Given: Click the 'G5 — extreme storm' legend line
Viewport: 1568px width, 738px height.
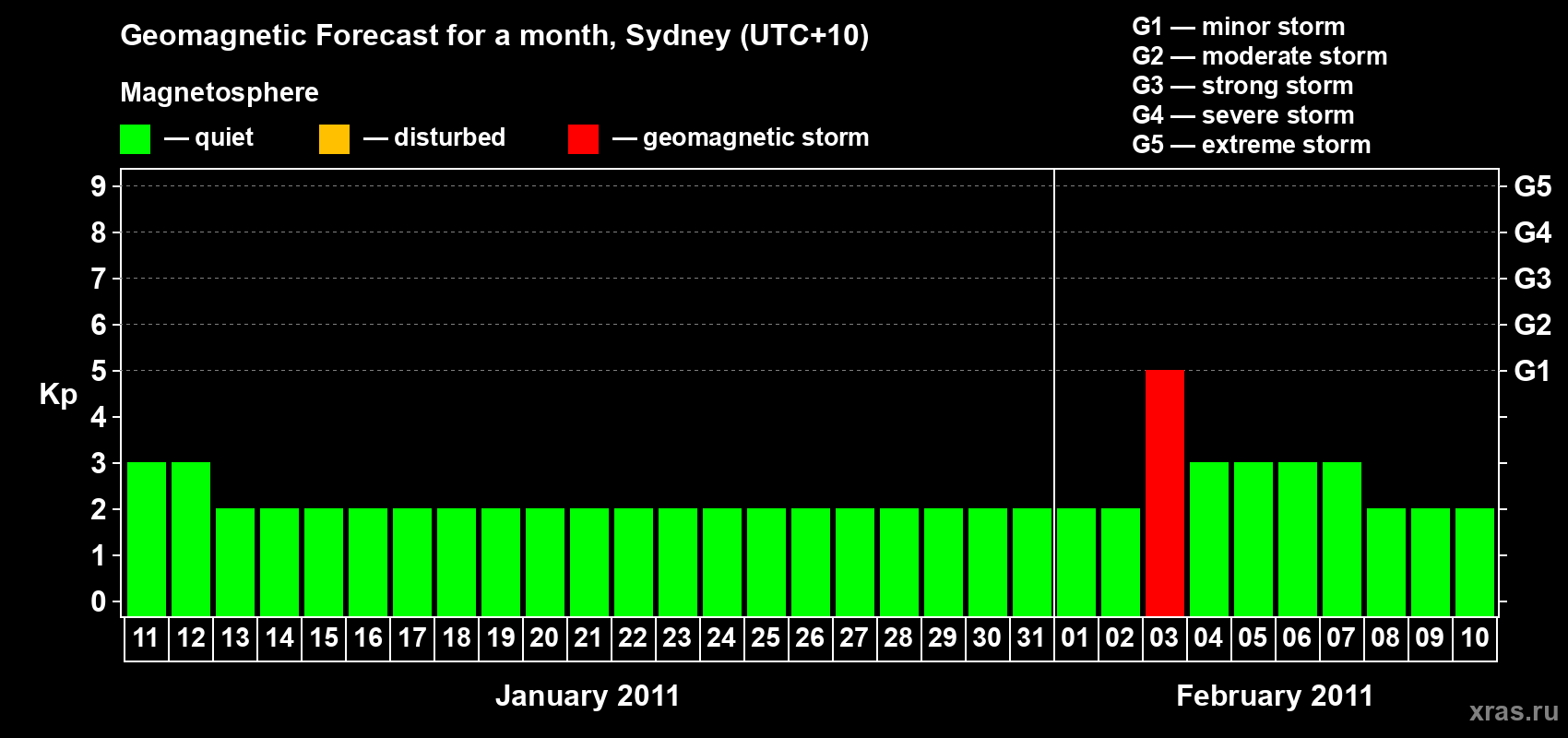Looking at the screenshot, I should coord(1252,145).
